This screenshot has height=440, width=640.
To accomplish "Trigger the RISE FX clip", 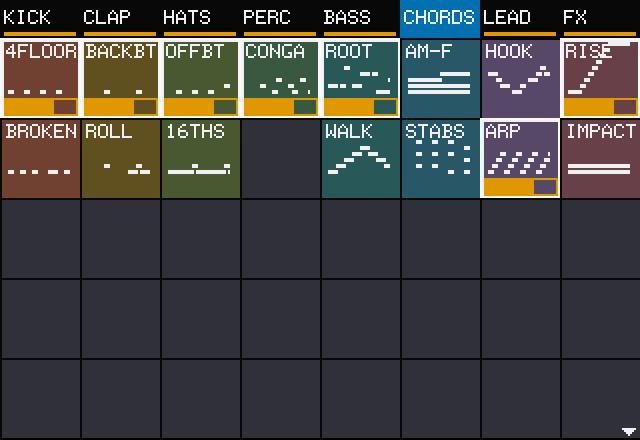I will point(600,78).
